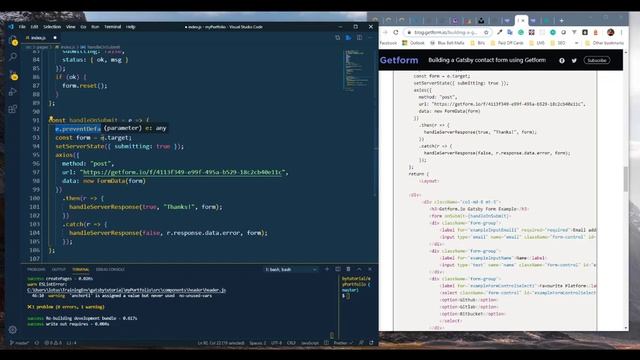Screen dimensions: 640x360
Task: Close the terminal panel
Action: coord(370,269)
